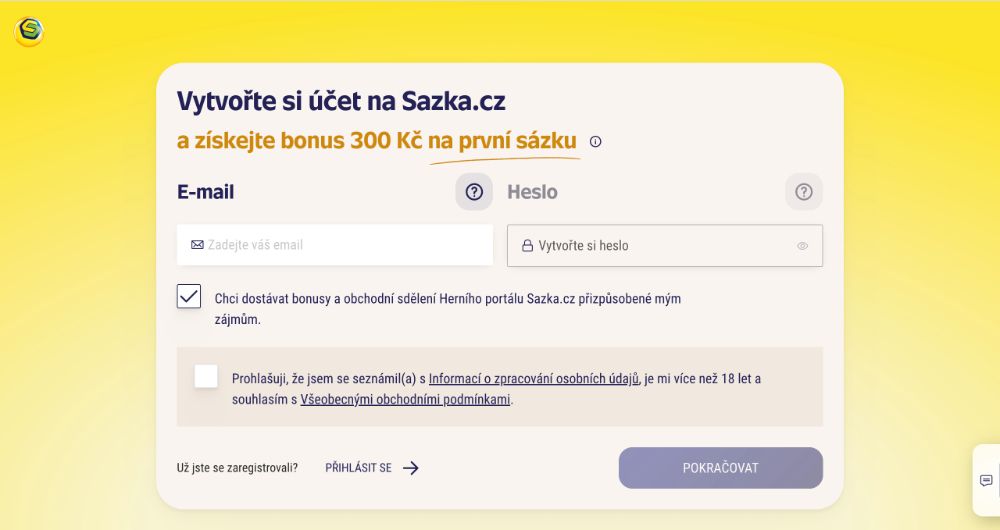Viewport: 1000px width, 530px height.
Task: Click lock icon in the password field
Action: [527, 246]
